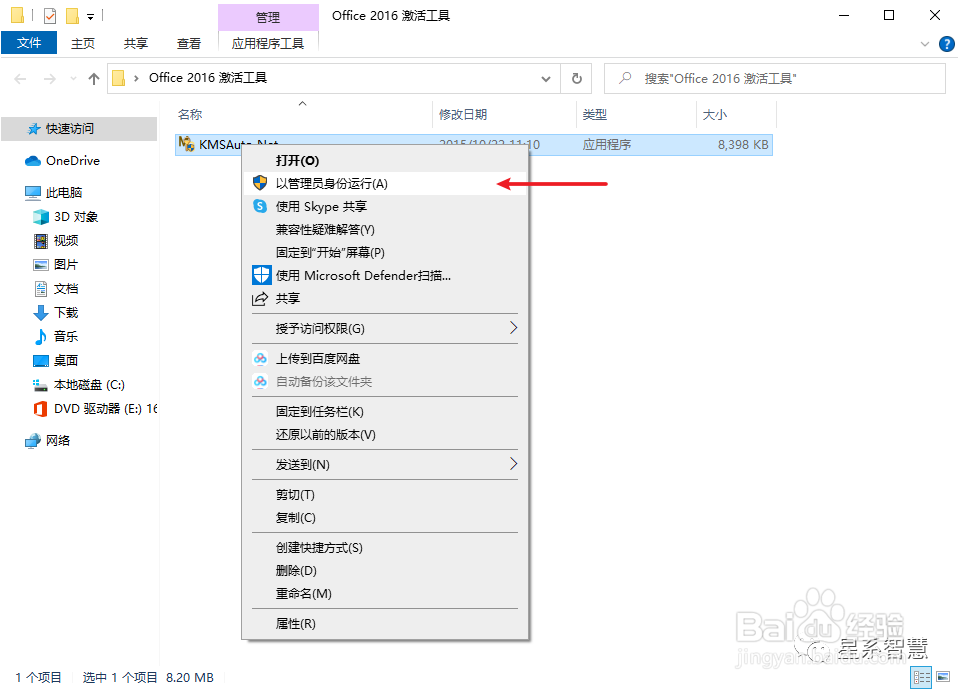The height and width of the screenshot is (690, 959).
Task: Click the search Office 2016 激活工具 box
Action: pyautogui.click(x=775, y=79)
